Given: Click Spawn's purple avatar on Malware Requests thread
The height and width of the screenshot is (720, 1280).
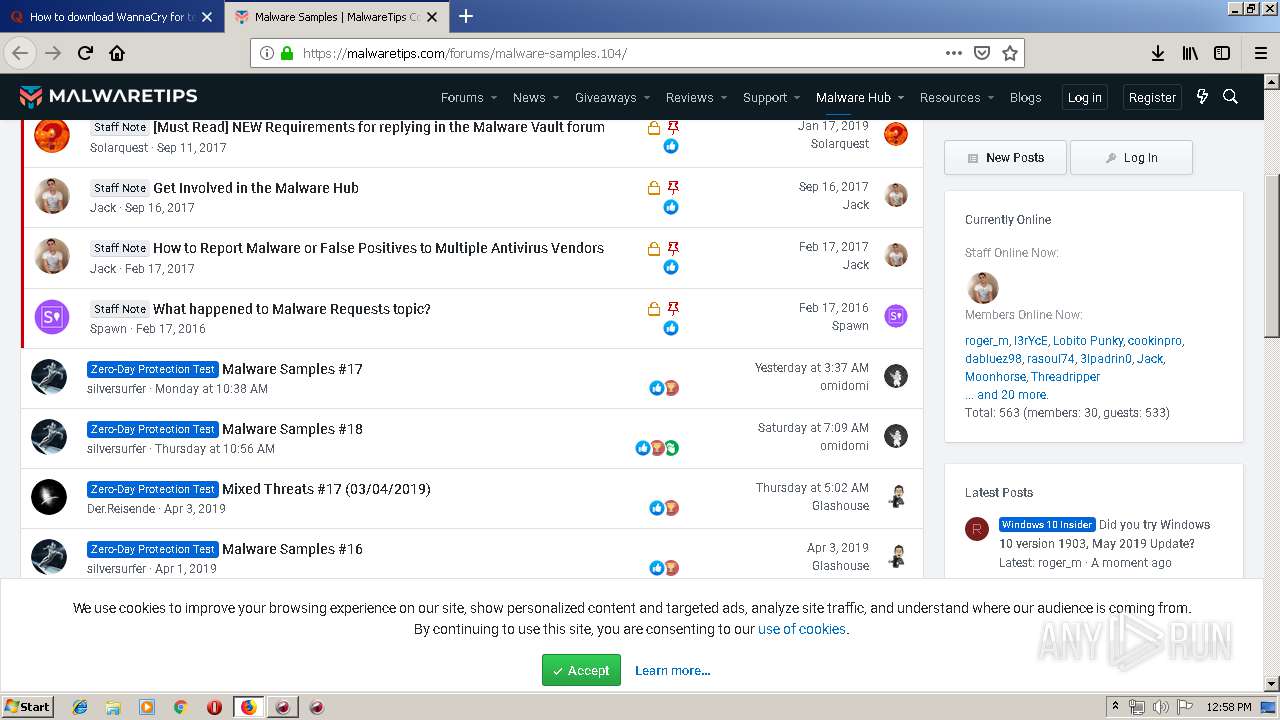Looking at the screenshot, I should point(51,317).
